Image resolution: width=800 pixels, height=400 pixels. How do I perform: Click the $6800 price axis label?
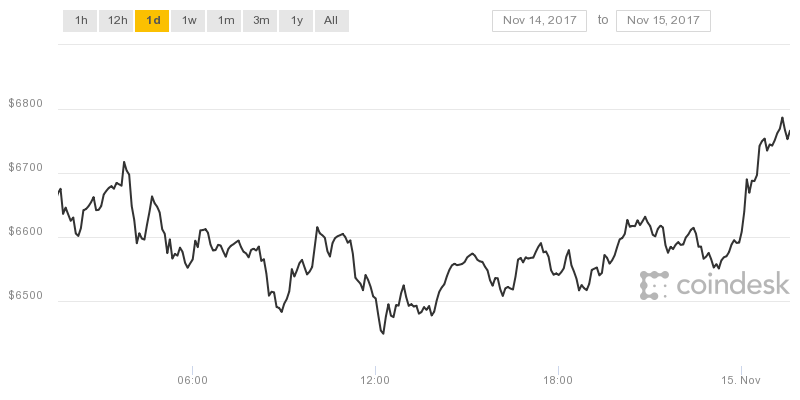(x=26, y=104)
